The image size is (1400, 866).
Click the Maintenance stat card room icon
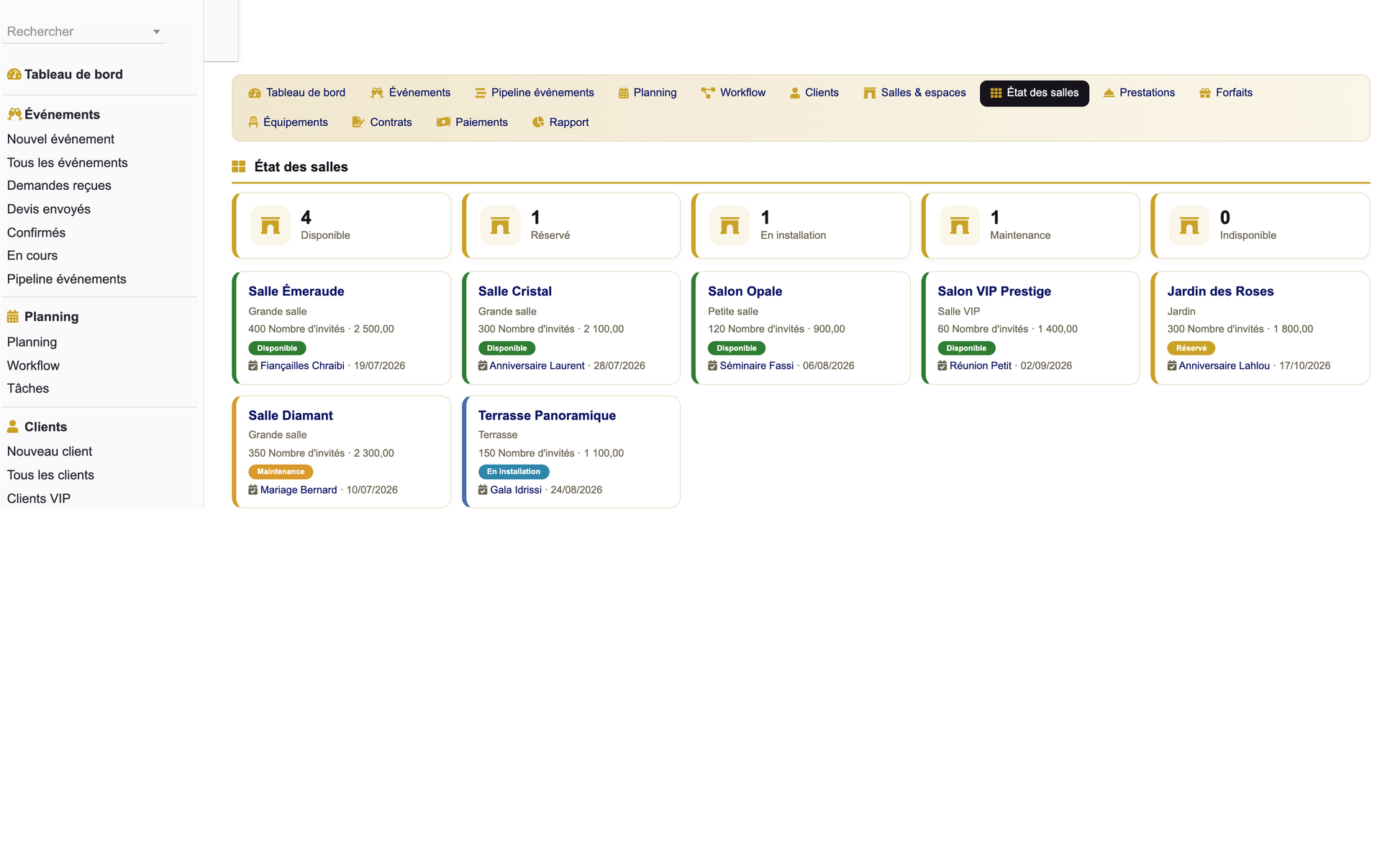click(x=959, y=226)
